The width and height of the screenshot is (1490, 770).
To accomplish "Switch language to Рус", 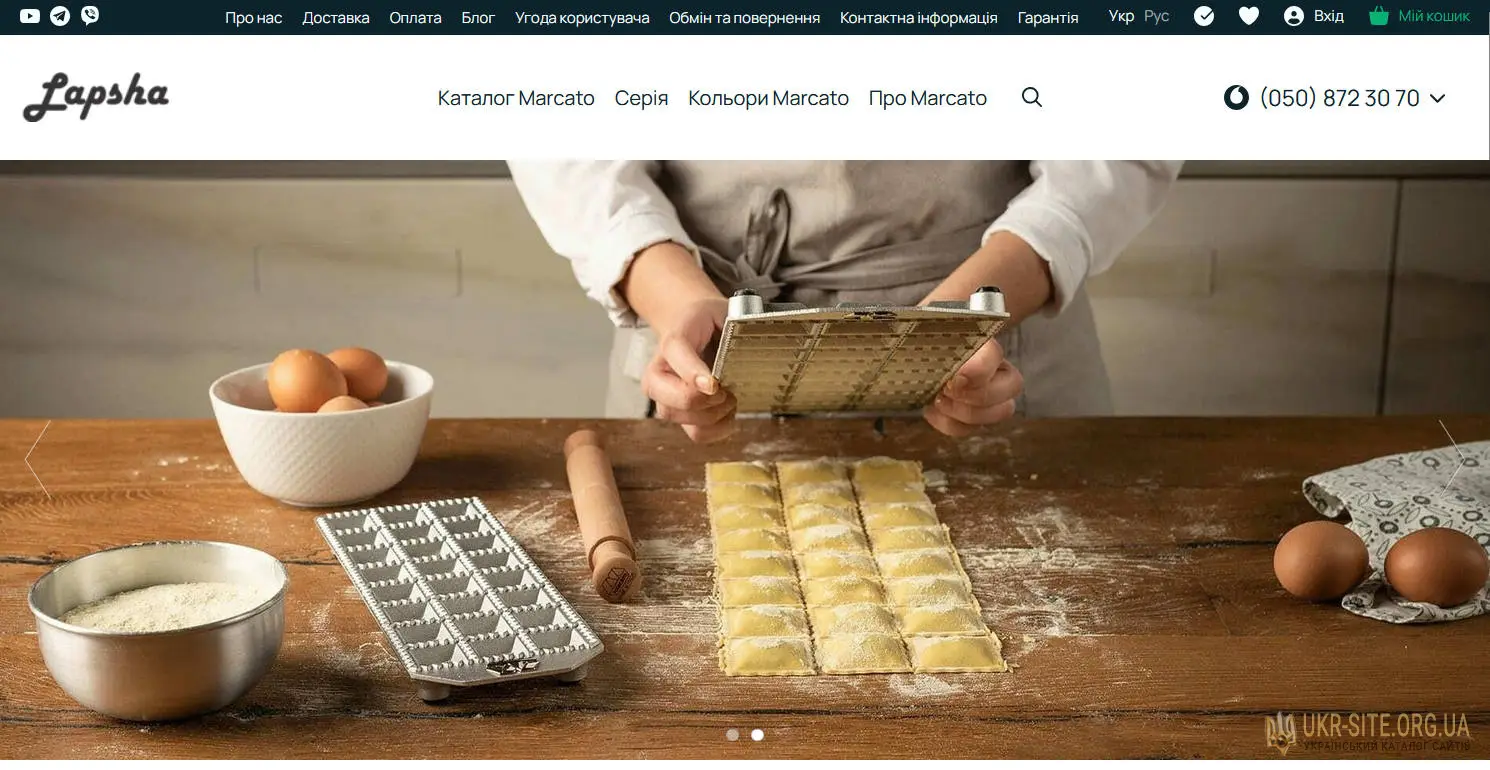I will (1157, 16).
